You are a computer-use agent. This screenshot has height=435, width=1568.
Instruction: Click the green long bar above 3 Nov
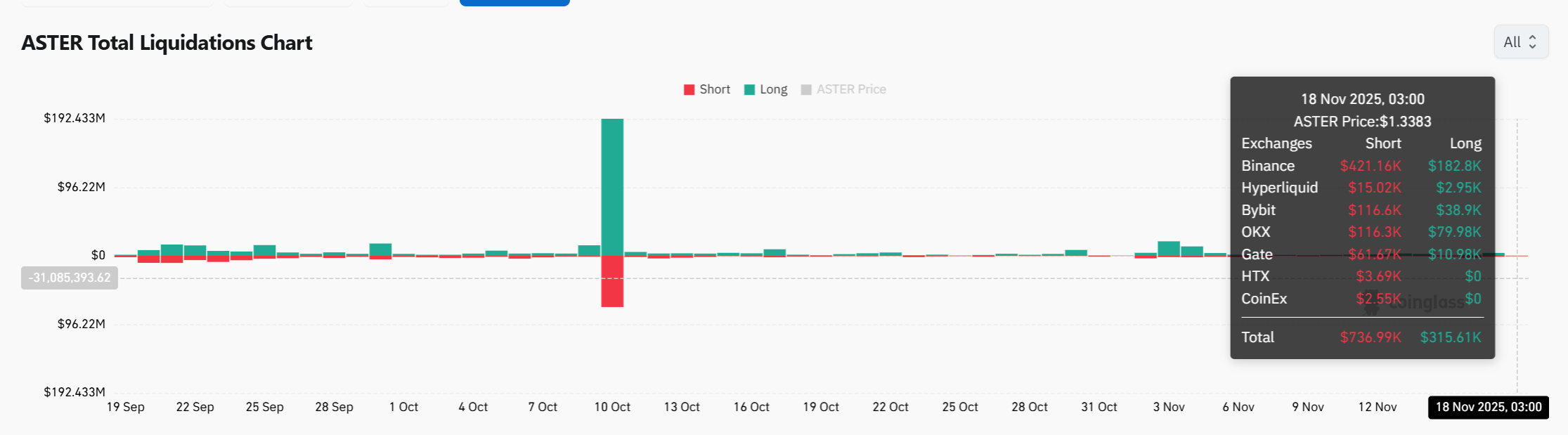point(1169,248)
